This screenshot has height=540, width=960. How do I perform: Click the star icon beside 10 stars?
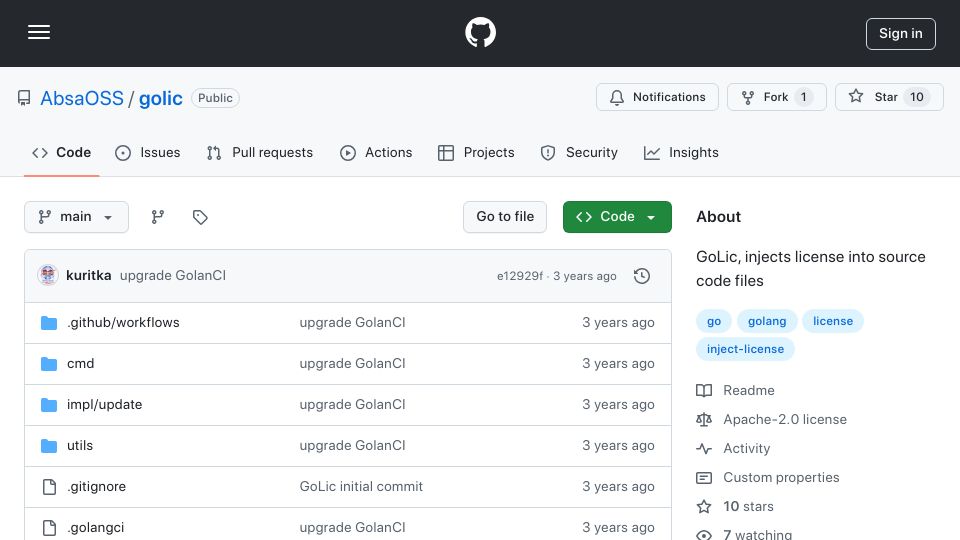[x=704, y=506]
